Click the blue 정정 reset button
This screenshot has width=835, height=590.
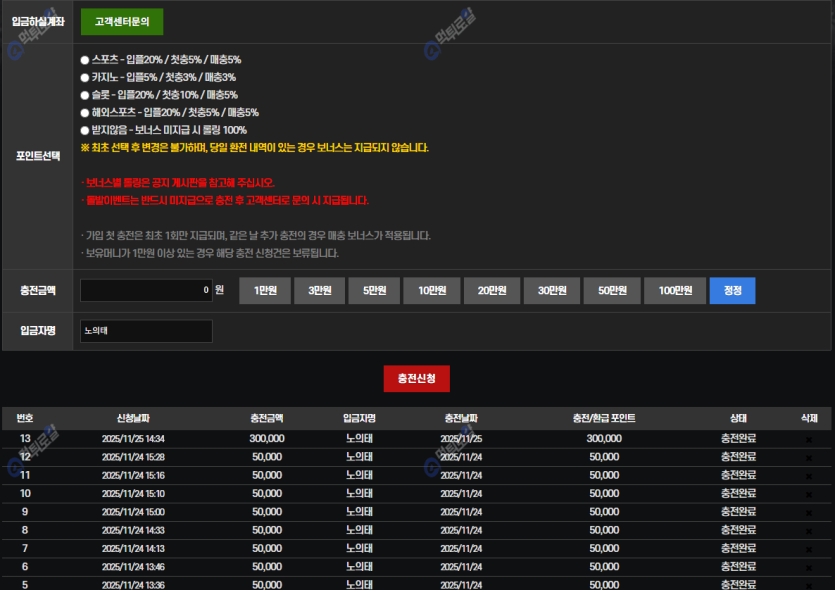[732, 290]
